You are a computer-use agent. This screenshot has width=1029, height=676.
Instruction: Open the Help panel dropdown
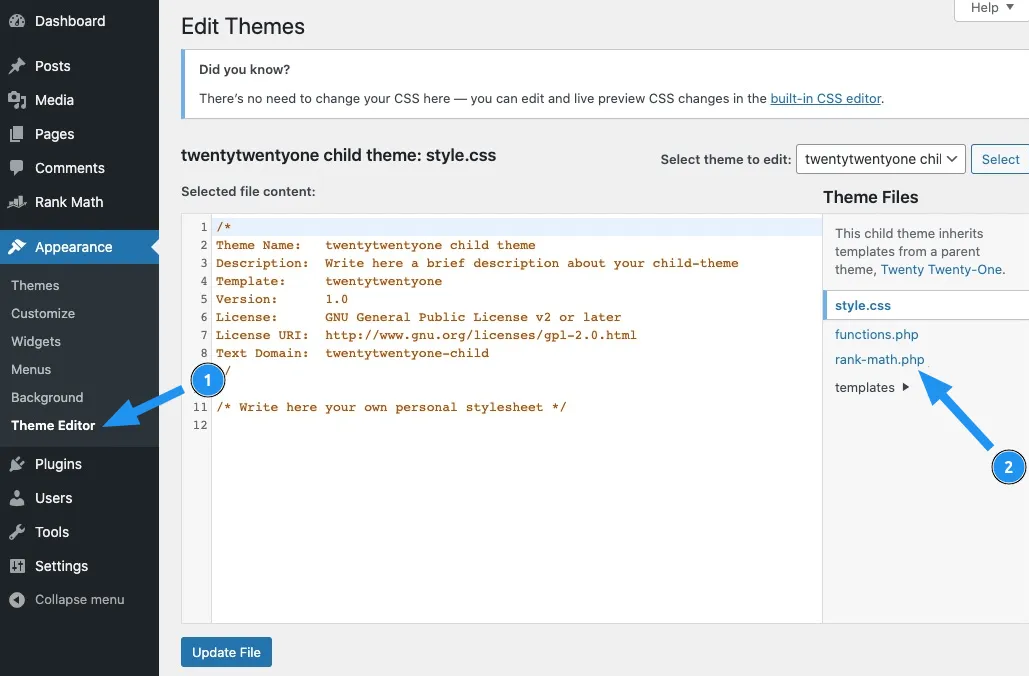pos(990,8)
